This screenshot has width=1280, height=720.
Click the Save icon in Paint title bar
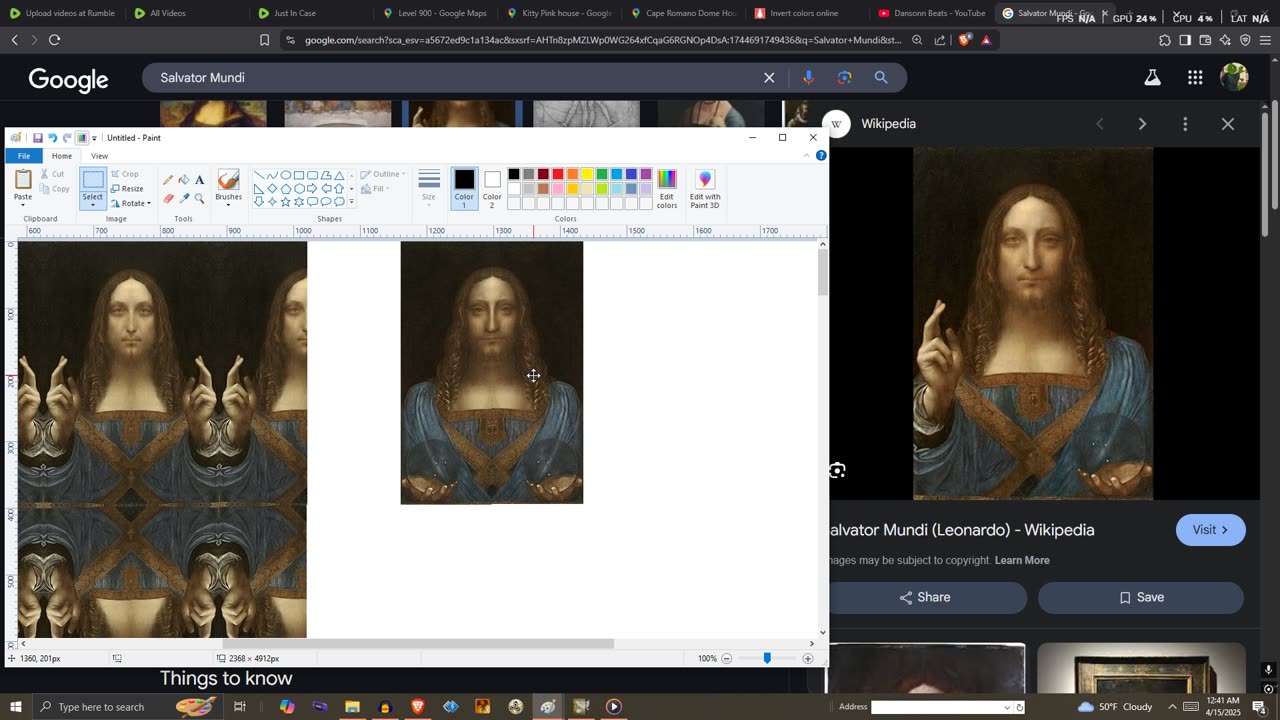38,138
